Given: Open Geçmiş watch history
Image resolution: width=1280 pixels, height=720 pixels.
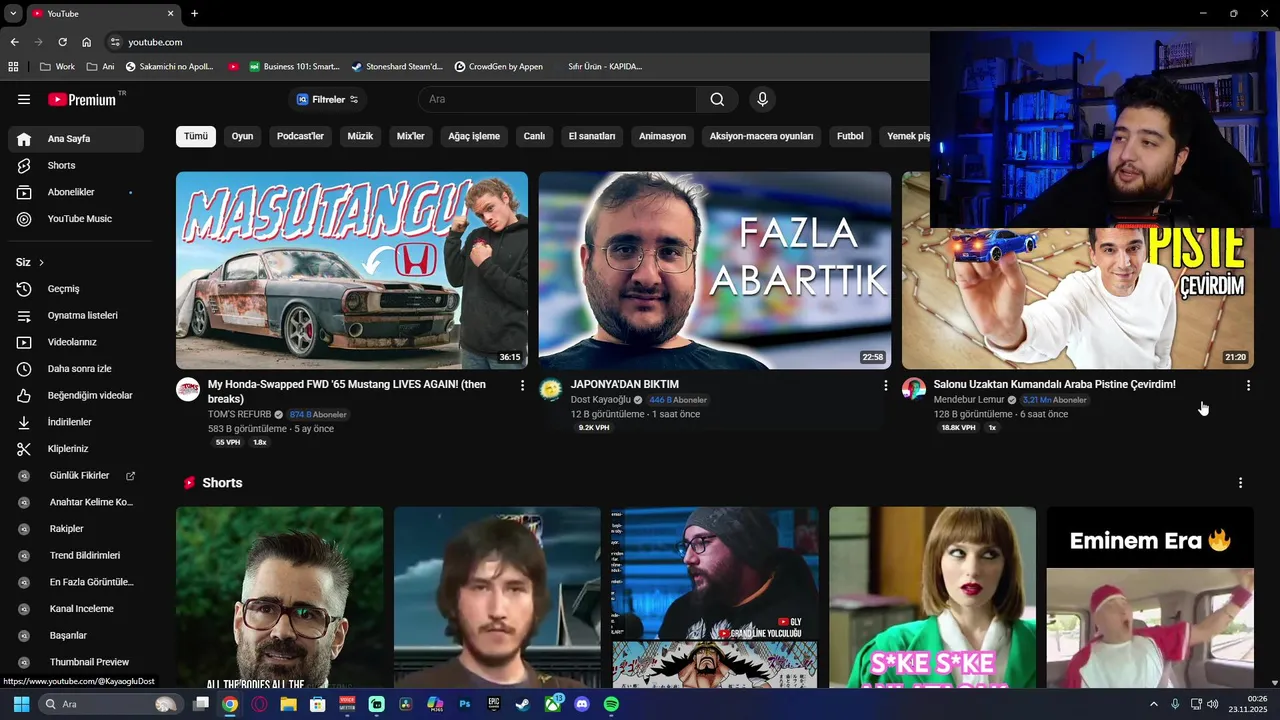Looking at the screenshot, I should coord(76,289).
